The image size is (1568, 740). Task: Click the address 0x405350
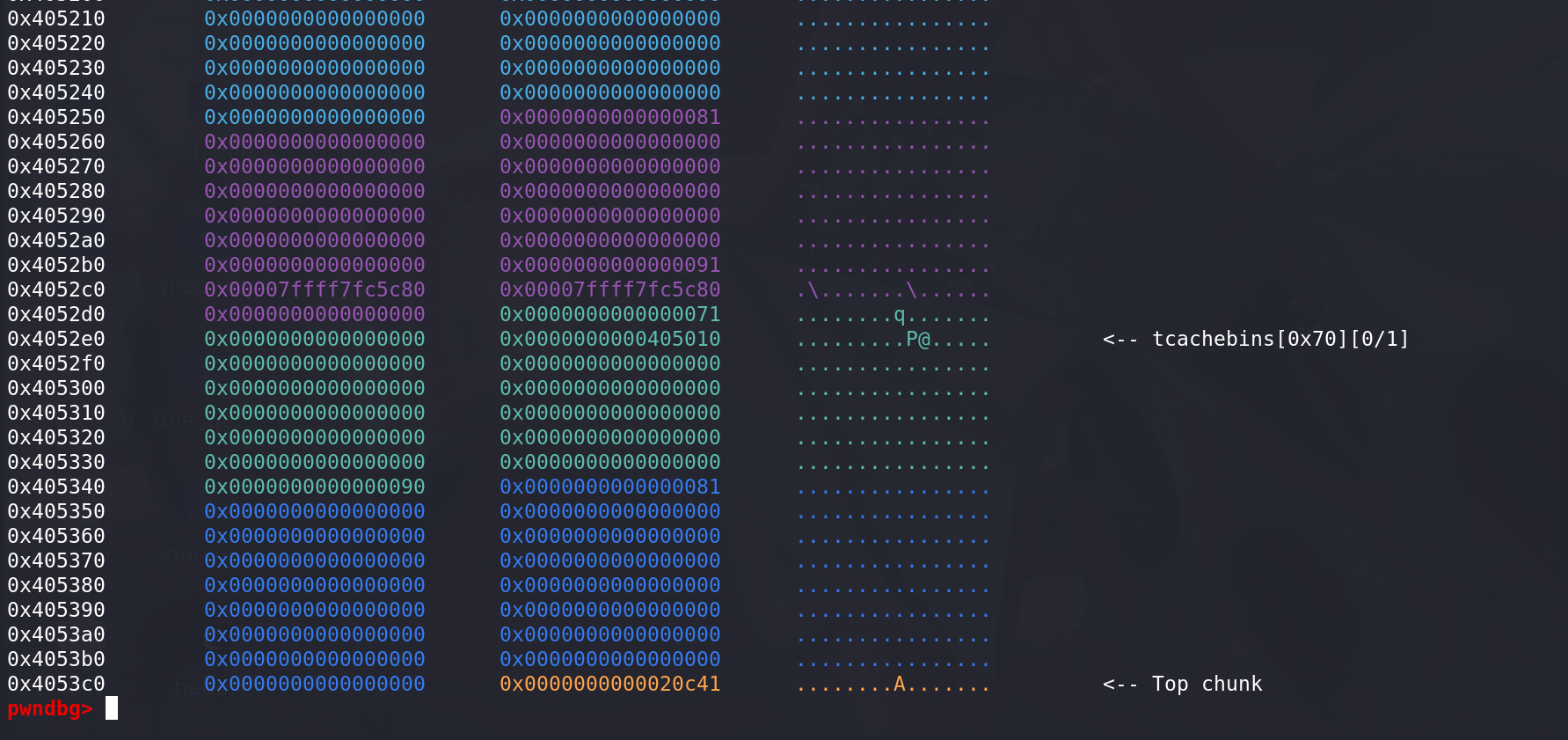pos(56,511)
